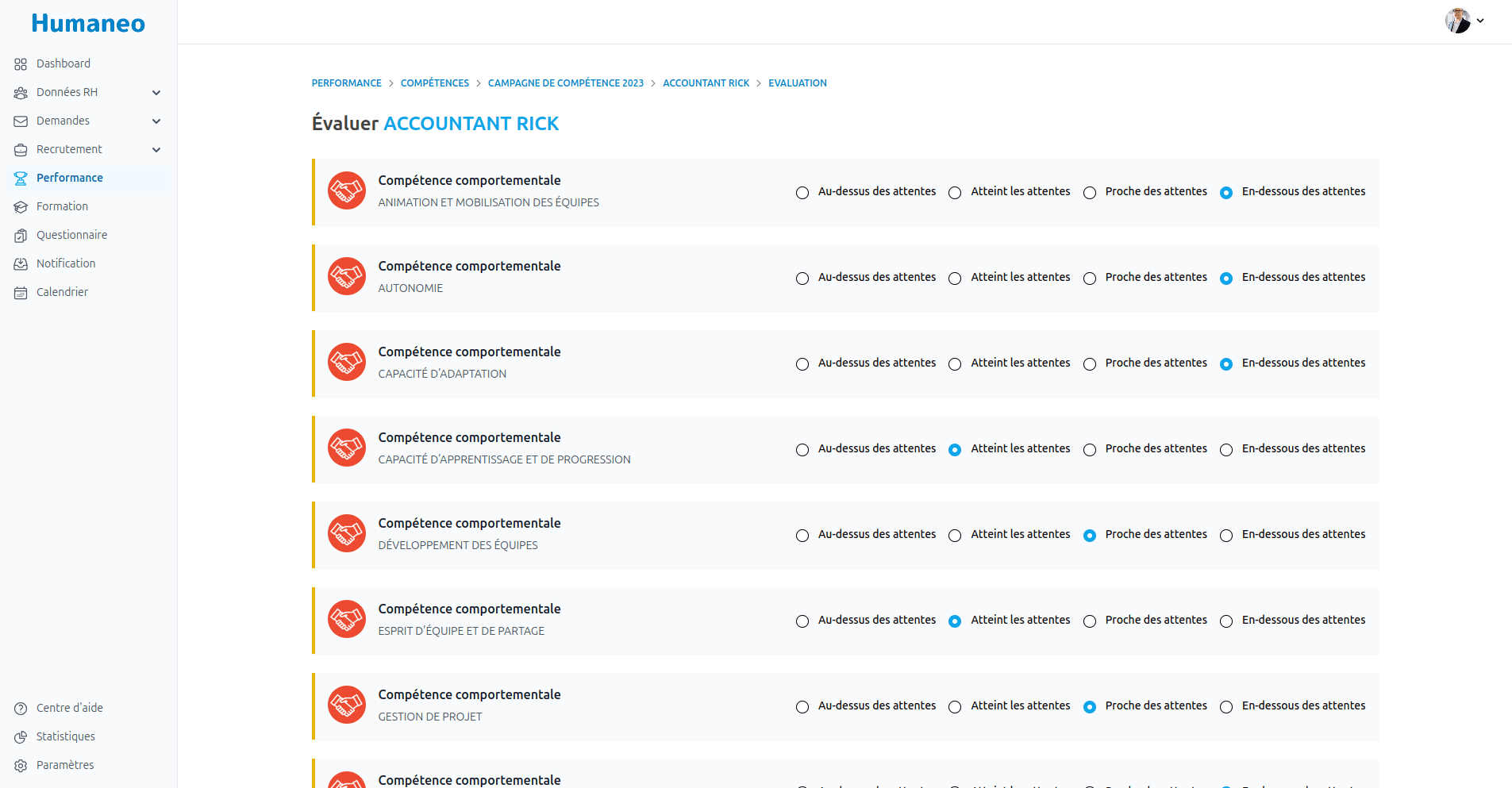1512x788 pixels.
Task: Click the Calendrier calendar icon
Action: click(21, 293)
